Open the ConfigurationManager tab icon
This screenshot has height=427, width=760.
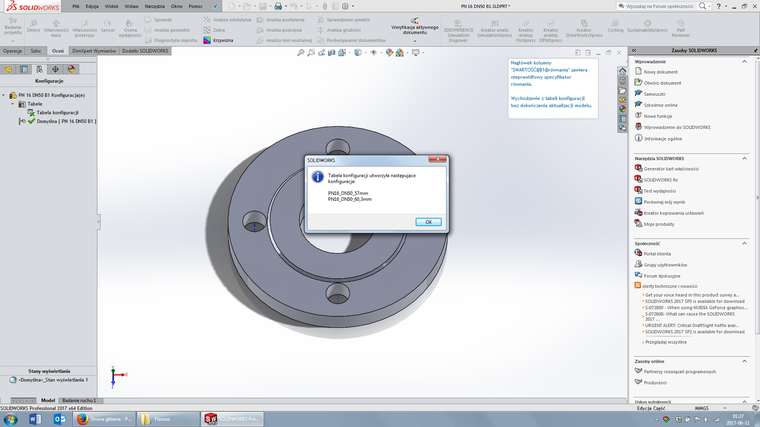tap(40, 69)
